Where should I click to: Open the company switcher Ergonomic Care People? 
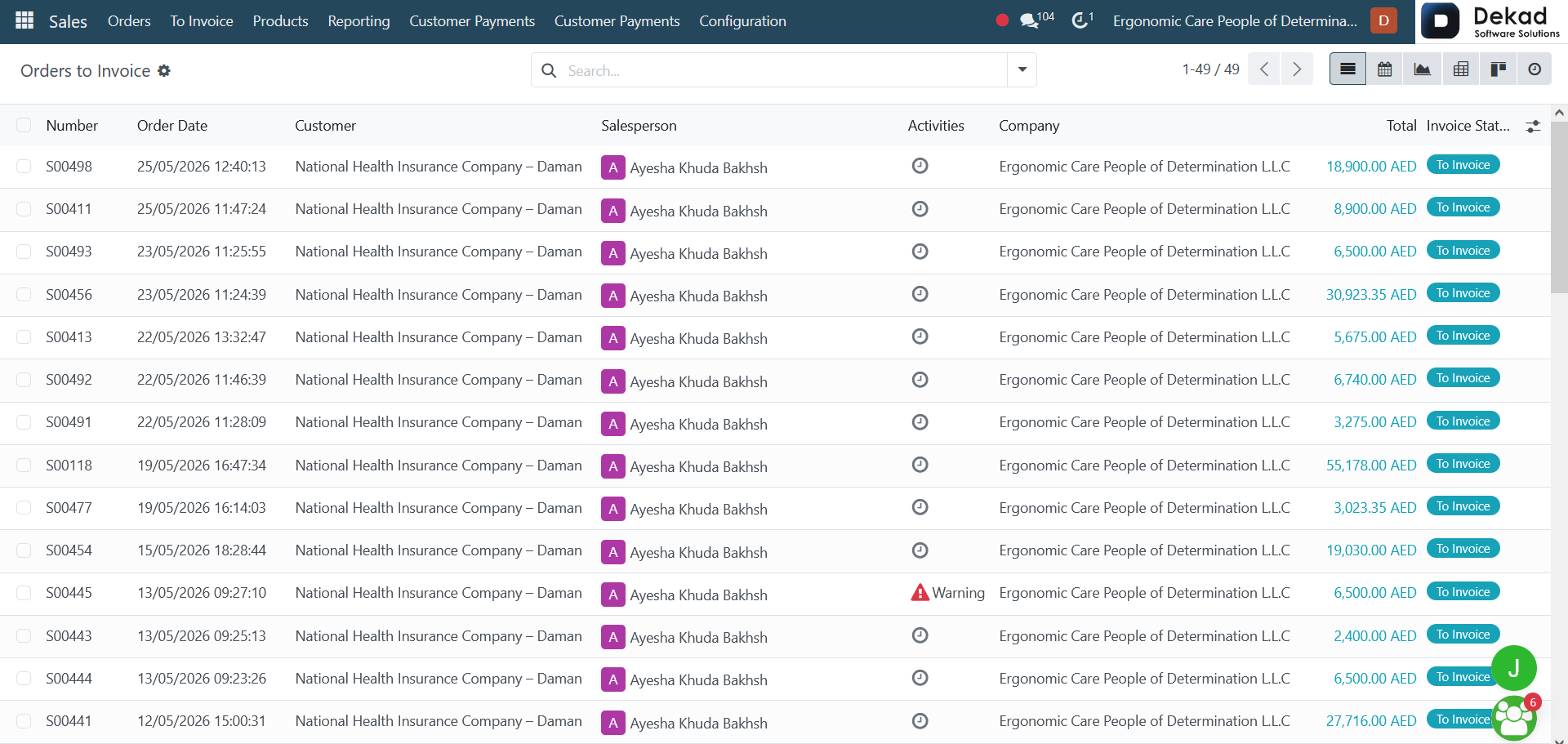(1235, 21)
